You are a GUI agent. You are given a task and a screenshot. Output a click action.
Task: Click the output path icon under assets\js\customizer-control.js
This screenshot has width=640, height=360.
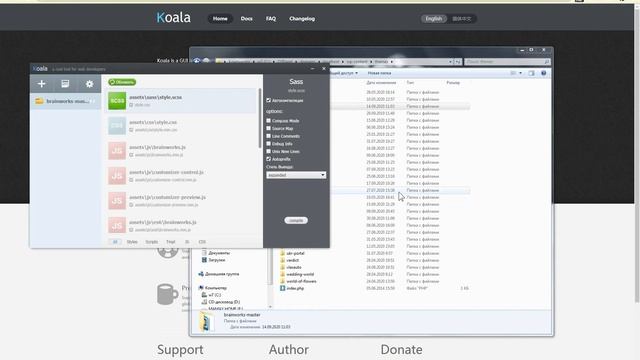point(131,180)
